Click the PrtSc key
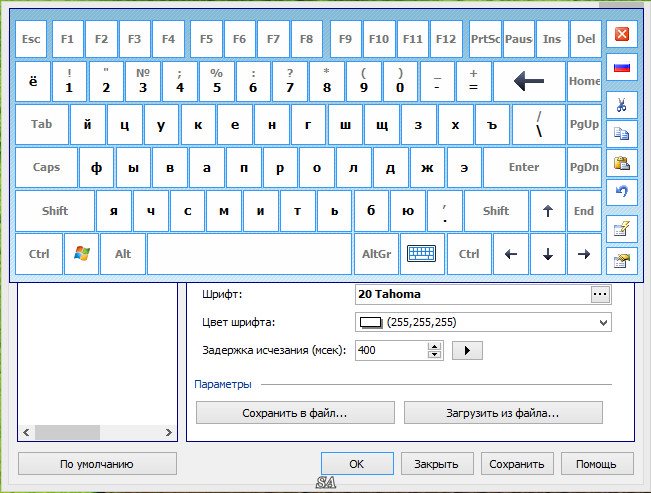 point(485,39)
